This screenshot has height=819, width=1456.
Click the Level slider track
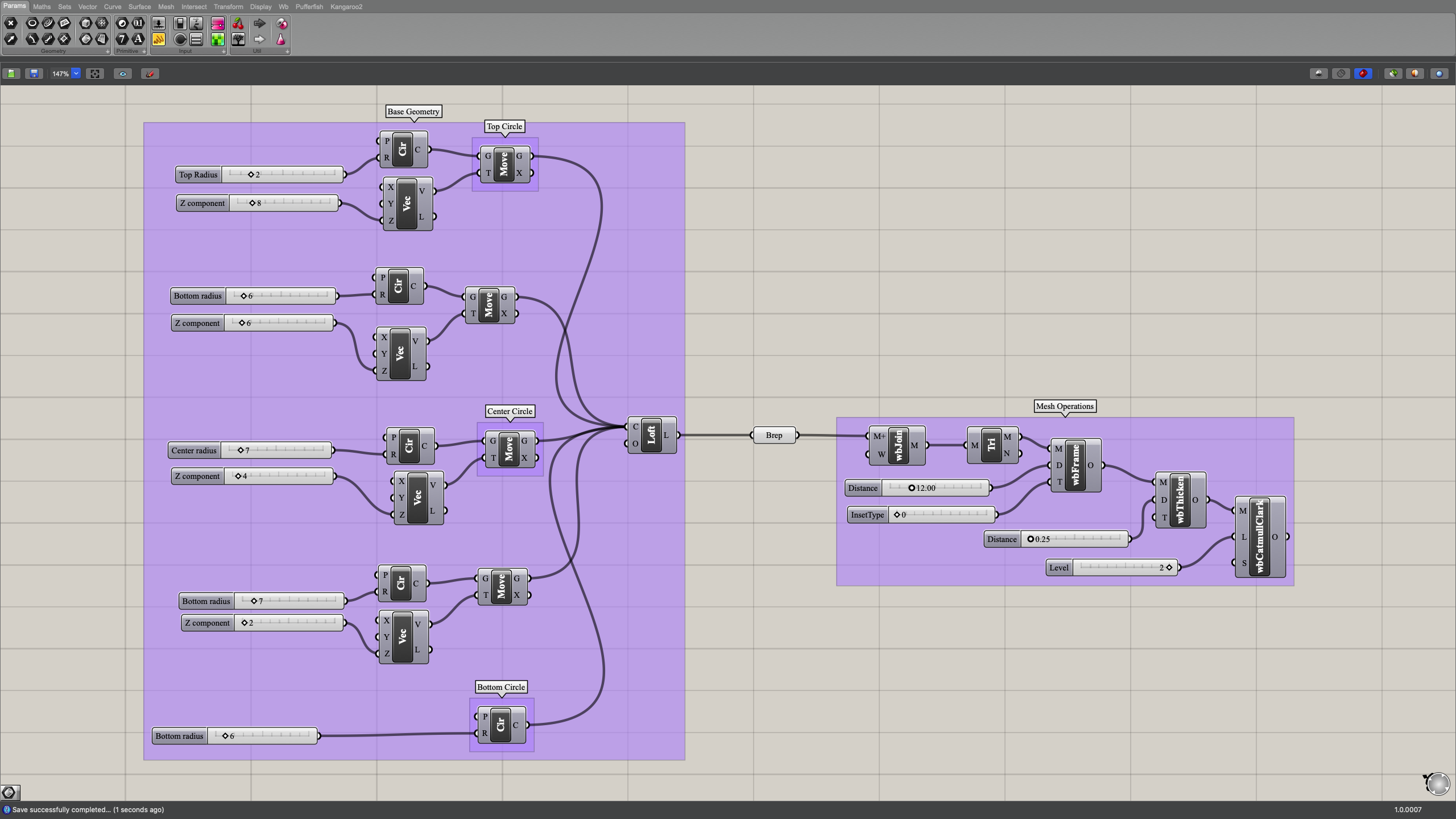coord(1124,567)
